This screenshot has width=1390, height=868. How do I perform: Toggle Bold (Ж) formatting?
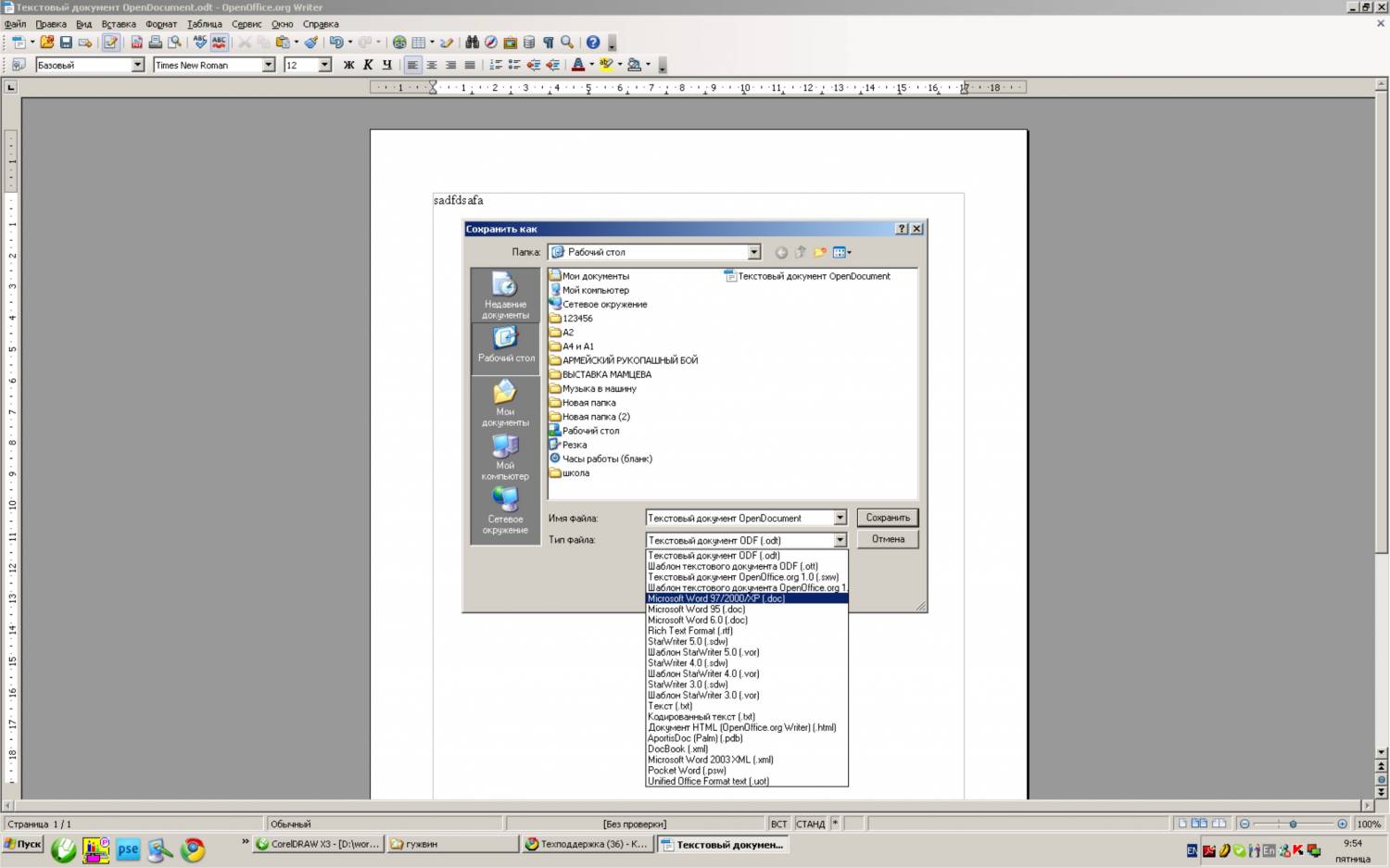click(348, 65)
